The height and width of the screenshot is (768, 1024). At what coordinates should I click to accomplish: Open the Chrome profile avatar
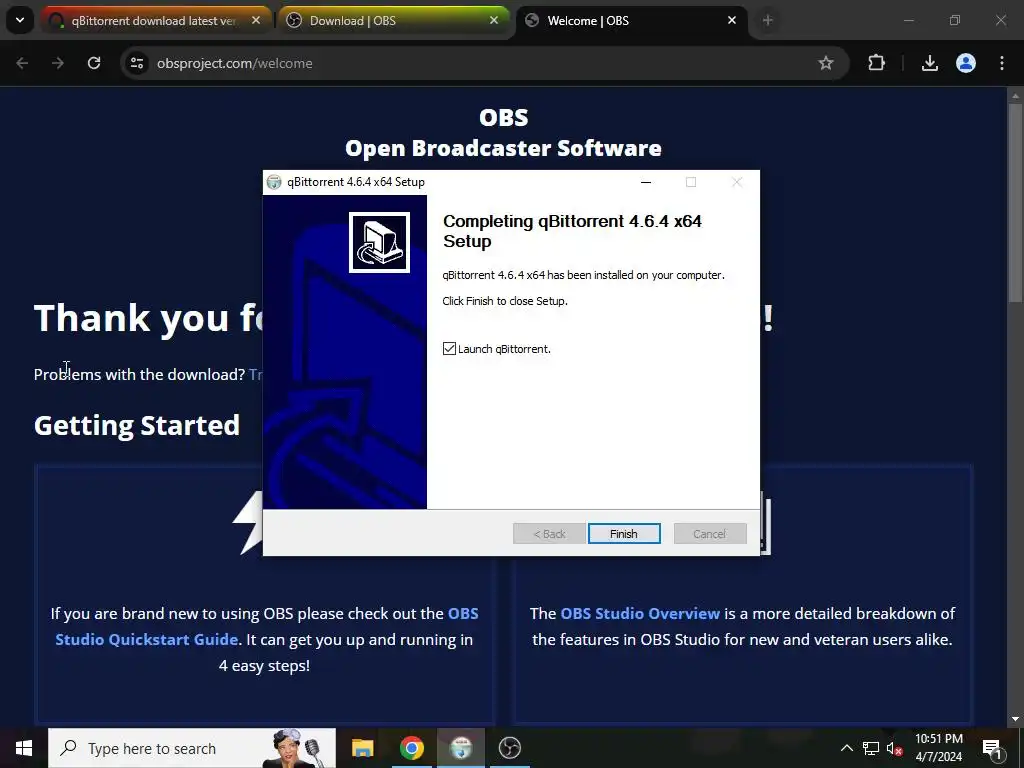pyautogui.click(x=966, y=63)
